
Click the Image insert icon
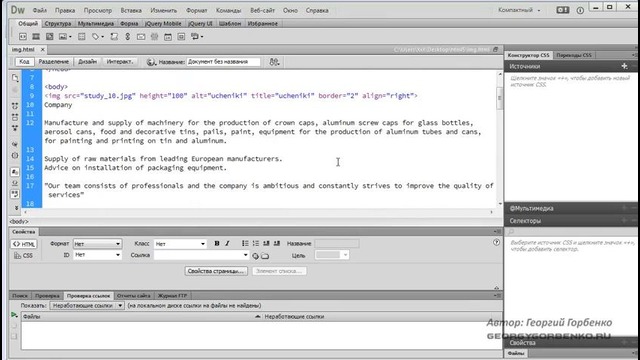click(x=63, y=37)
